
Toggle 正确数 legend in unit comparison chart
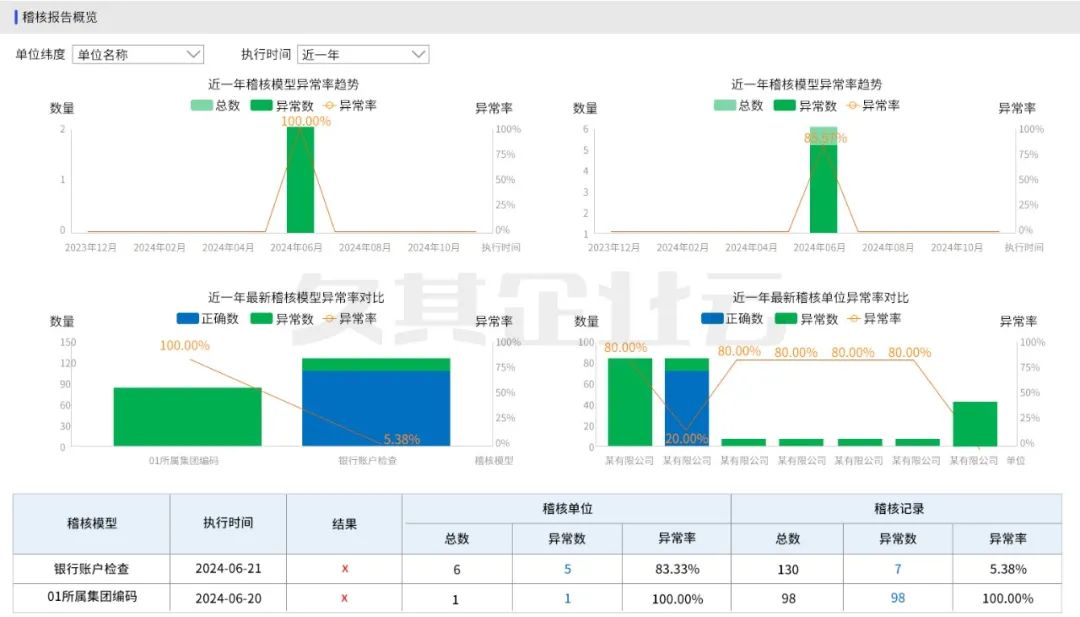point(732,319)
